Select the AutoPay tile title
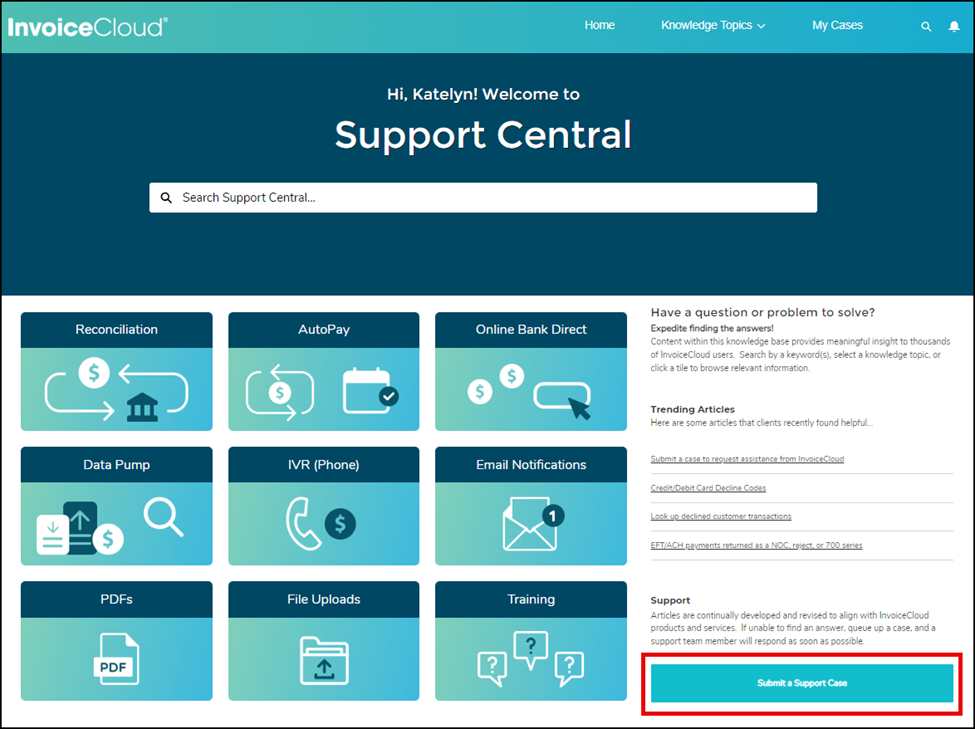The height and width of the screenshot is (729, 975). click(x=324, y=330)
